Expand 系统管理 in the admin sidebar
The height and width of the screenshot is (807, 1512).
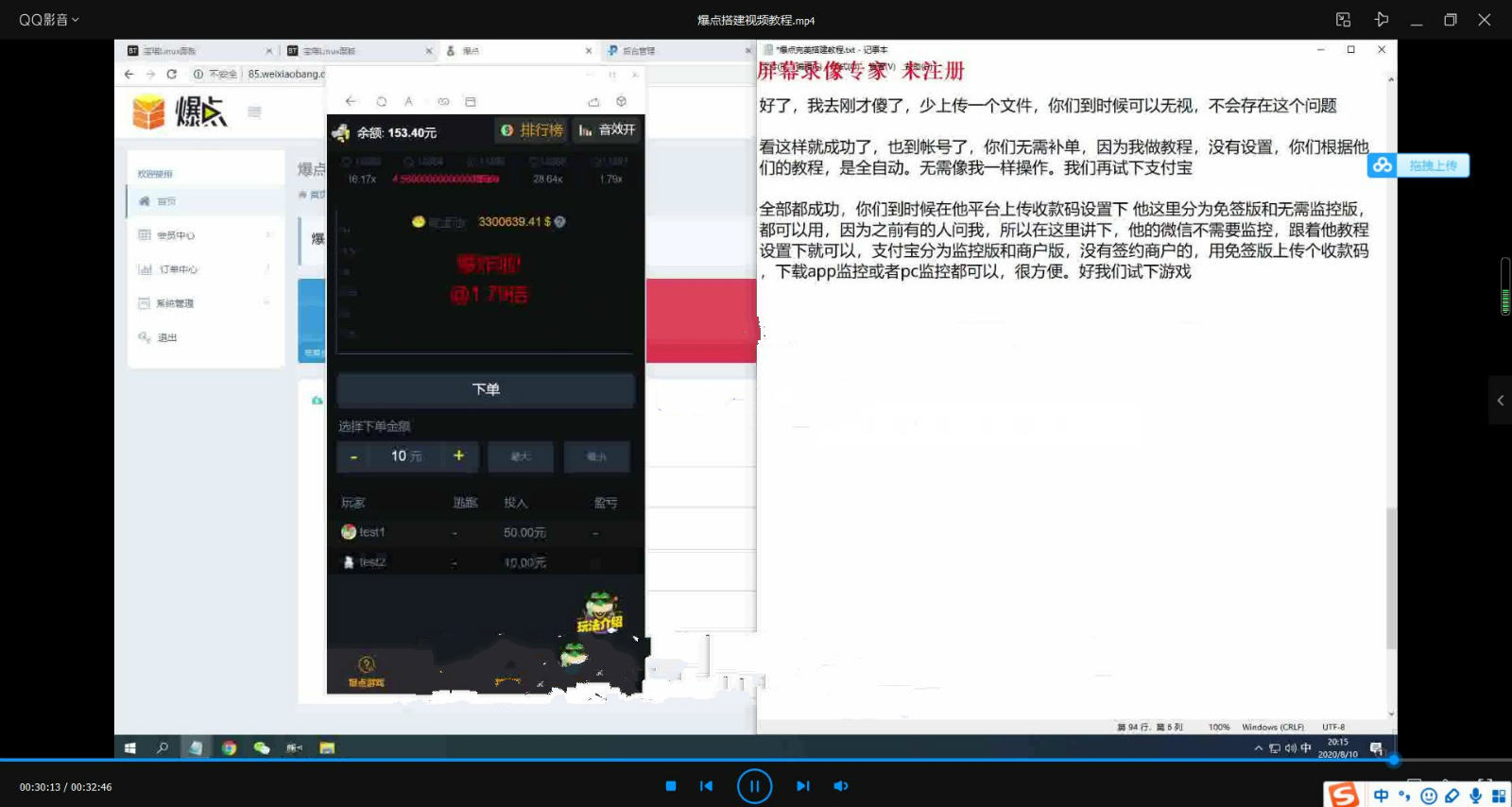(205, 303)
